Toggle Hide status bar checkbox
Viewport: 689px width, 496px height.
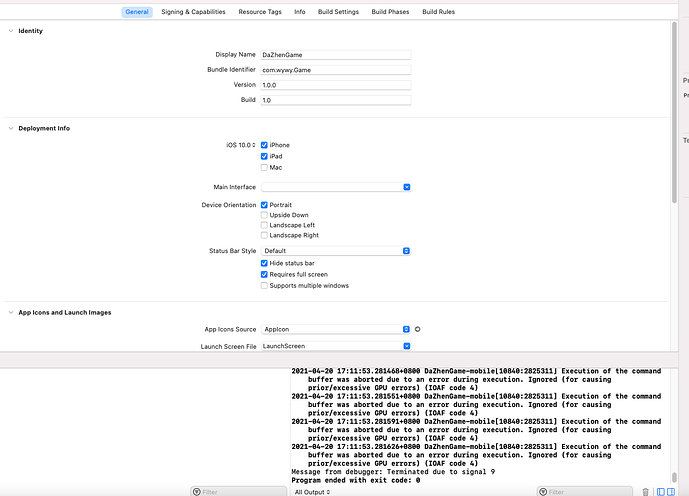[x=264, y=263]
